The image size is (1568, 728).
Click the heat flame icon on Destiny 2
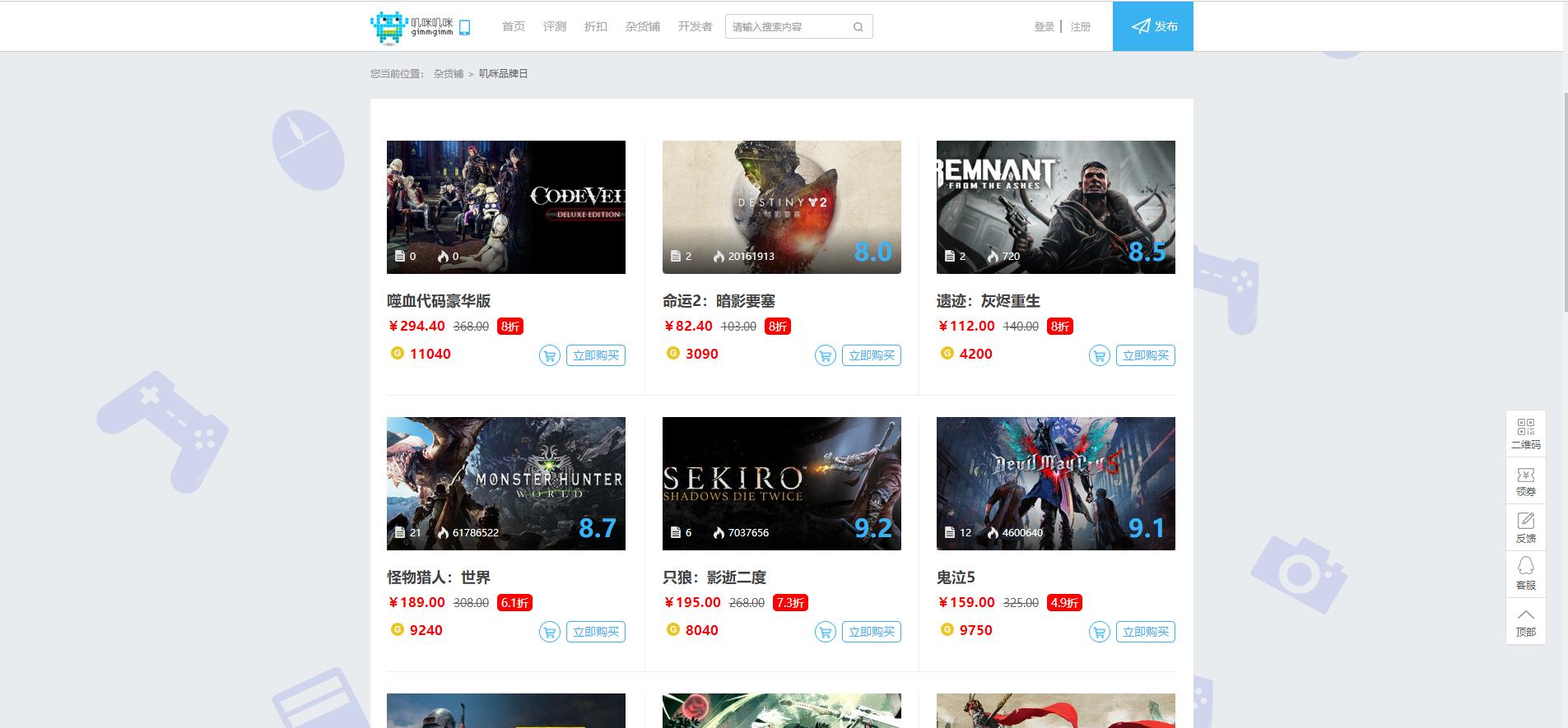tap(719, 256)
